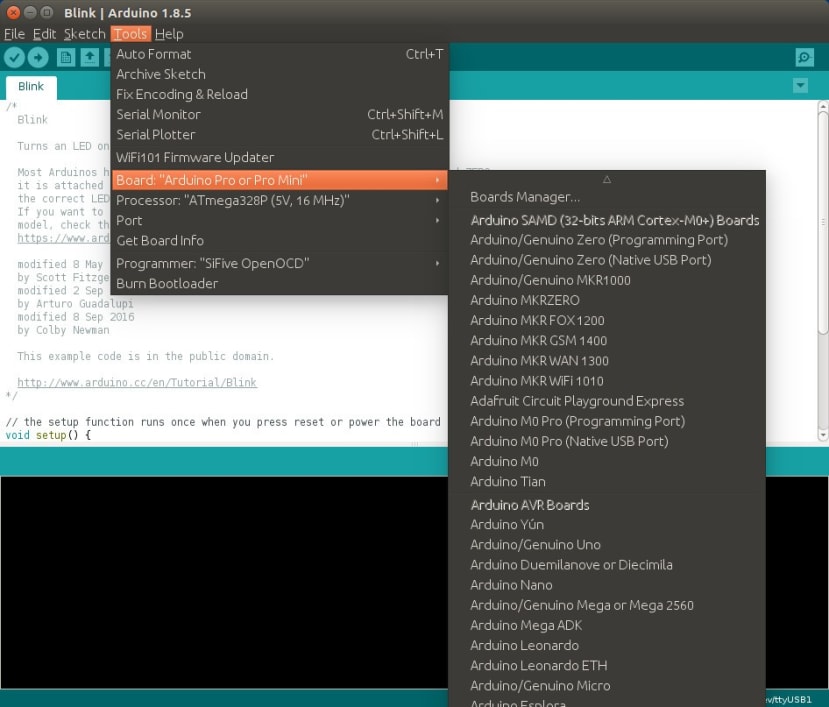Choose Auto Format in Tools menu
Viewport: 829px width, 707px height.
tap(280, 54)
